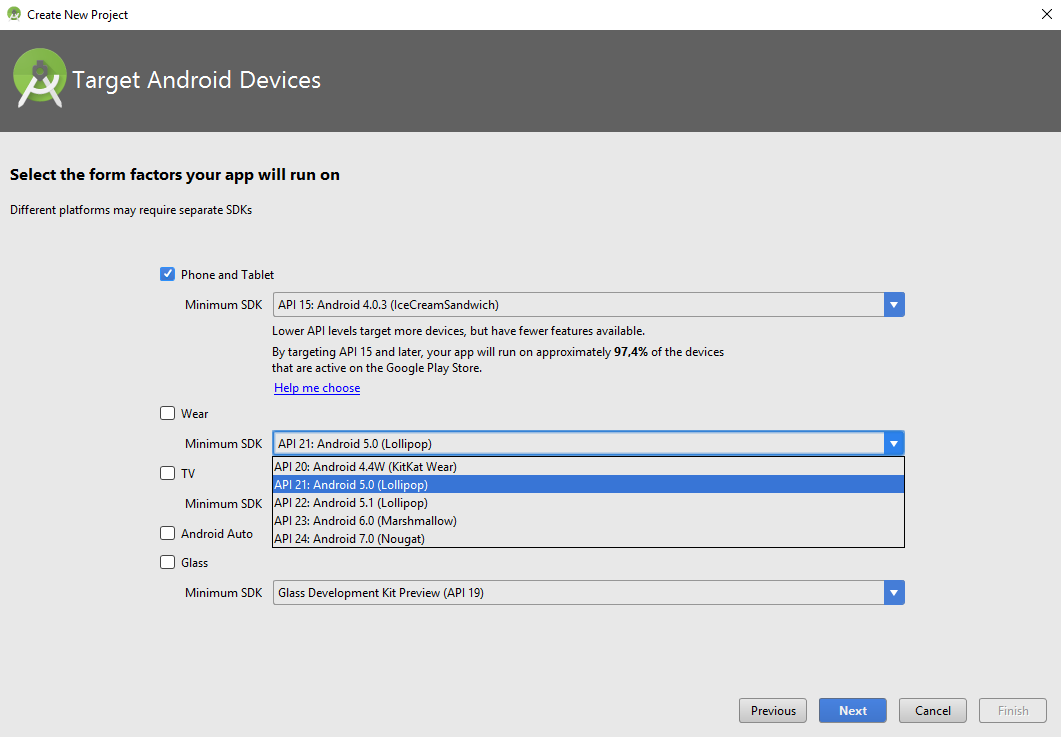Go back with the Previous button
Image resolution: width=1061 pixels, height=737 pixels.
click(773, 711)
